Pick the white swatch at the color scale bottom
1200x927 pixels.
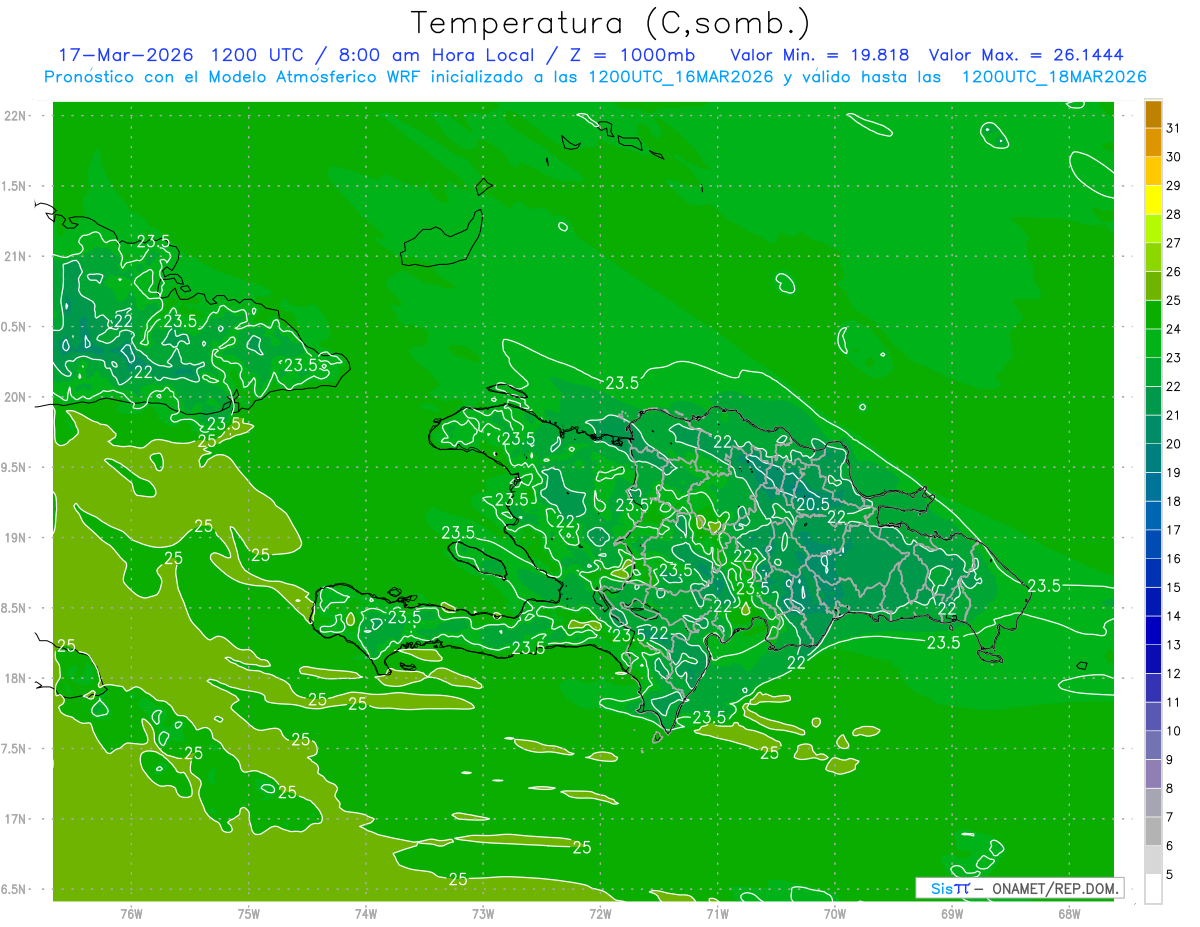point(1153,889)
